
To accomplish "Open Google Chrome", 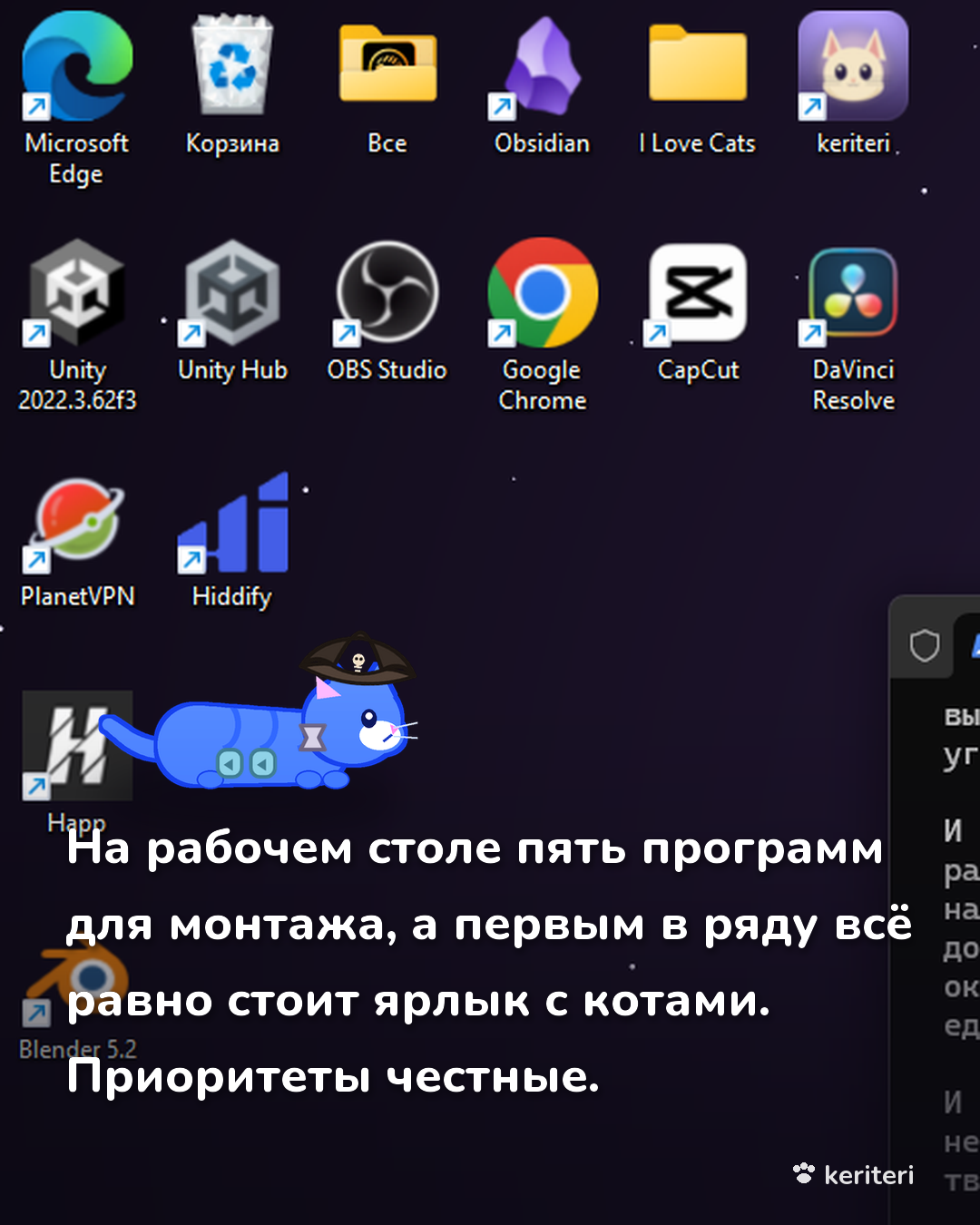I will [542, 292].
